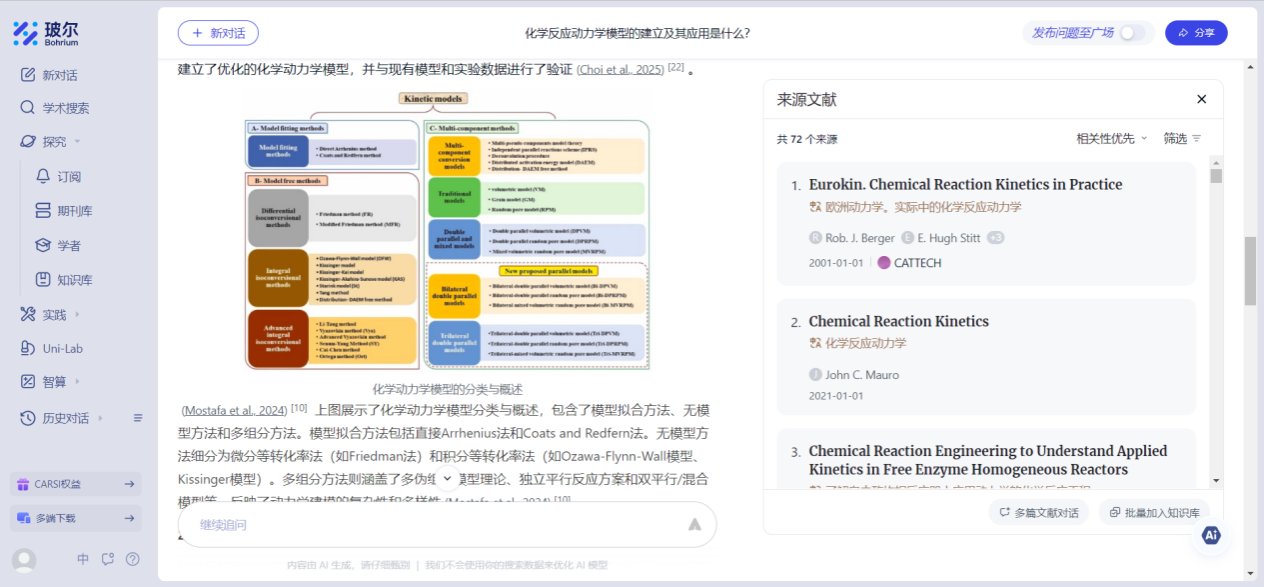Switch language with the 中 icon
Image resolution: width=1264 pixels, height=587 pixels.
pyautogui.click(x=83, y=559)
